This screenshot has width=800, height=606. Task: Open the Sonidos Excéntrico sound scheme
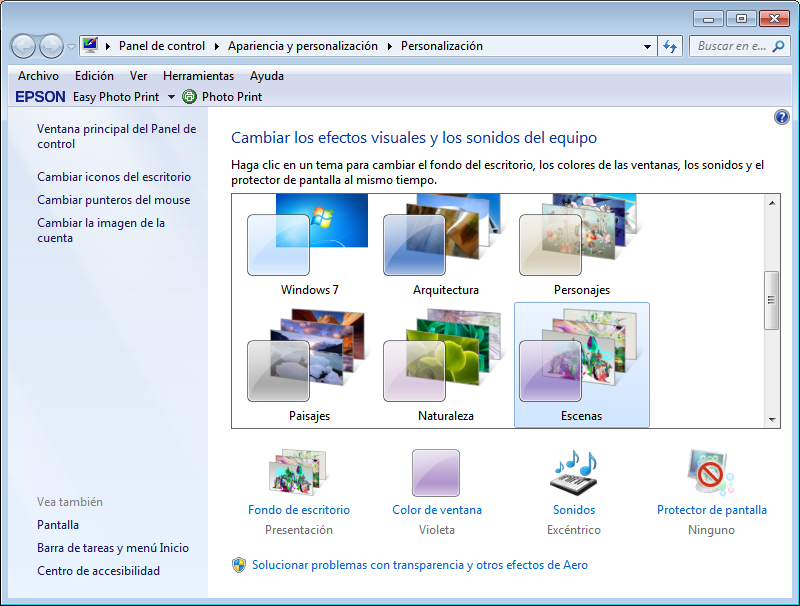click(574, 510)
